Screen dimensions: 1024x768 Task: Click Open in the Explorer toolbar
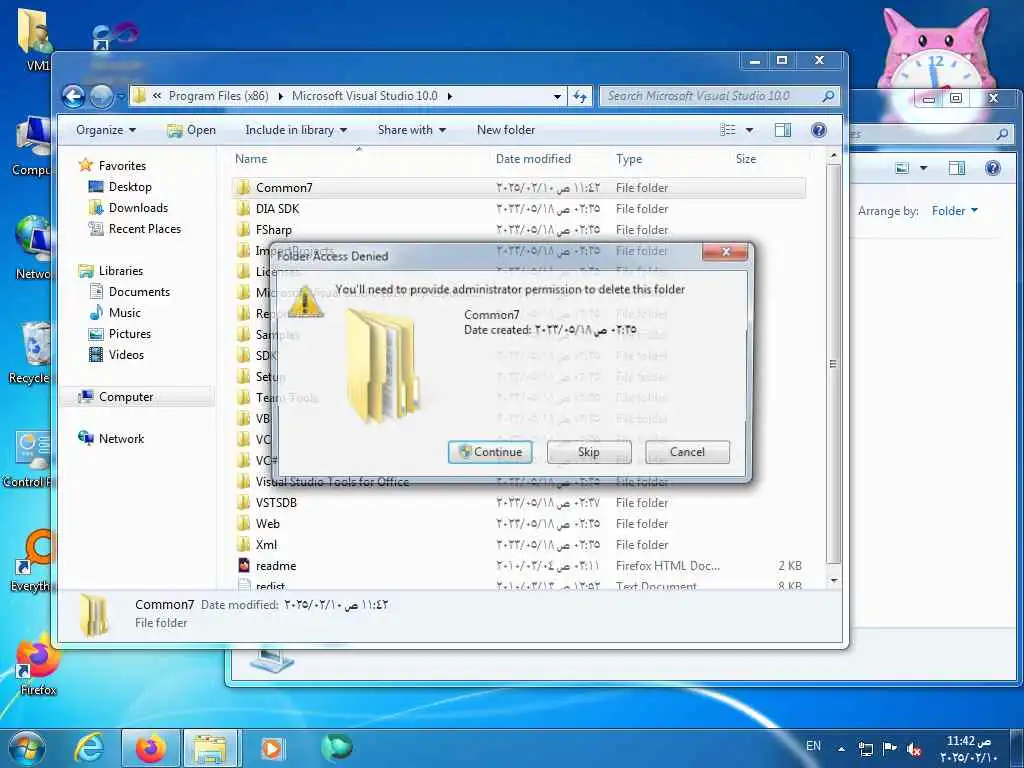pos(191,130)
